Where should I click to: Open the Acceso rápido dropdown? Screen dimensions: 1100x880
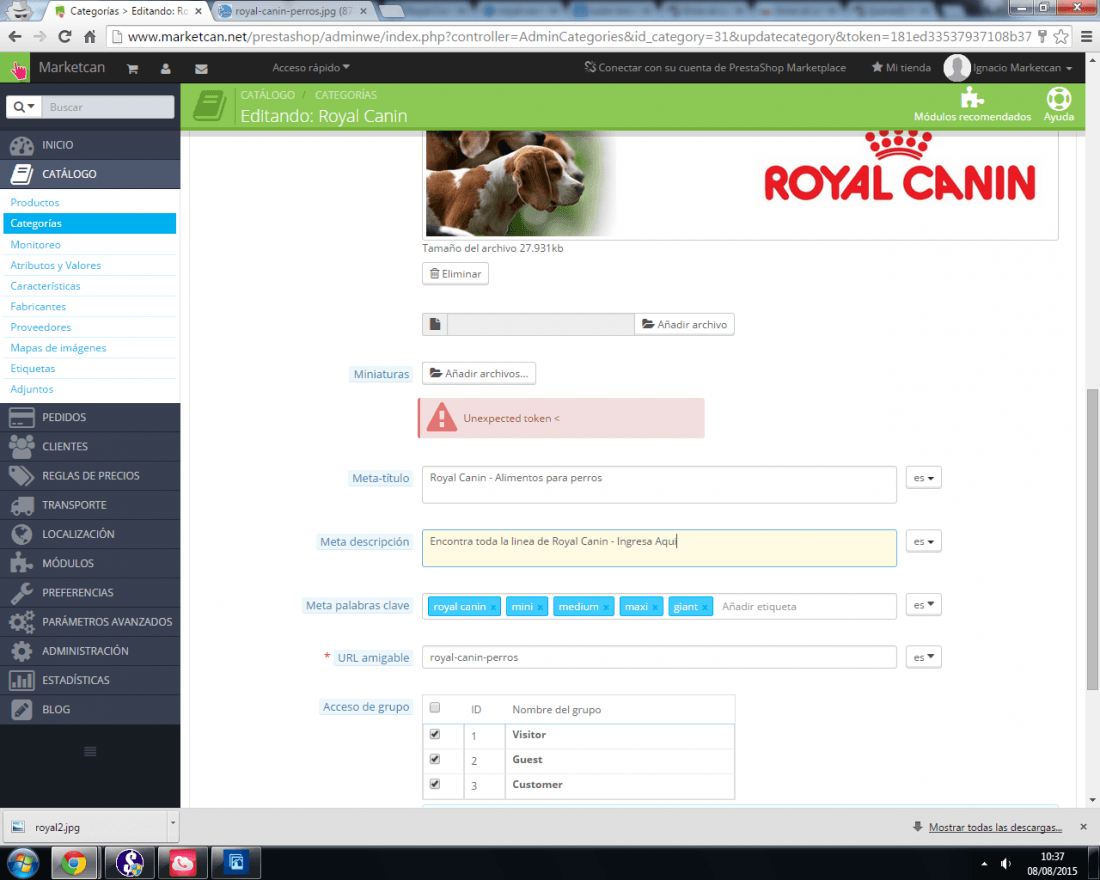[311, 67]
